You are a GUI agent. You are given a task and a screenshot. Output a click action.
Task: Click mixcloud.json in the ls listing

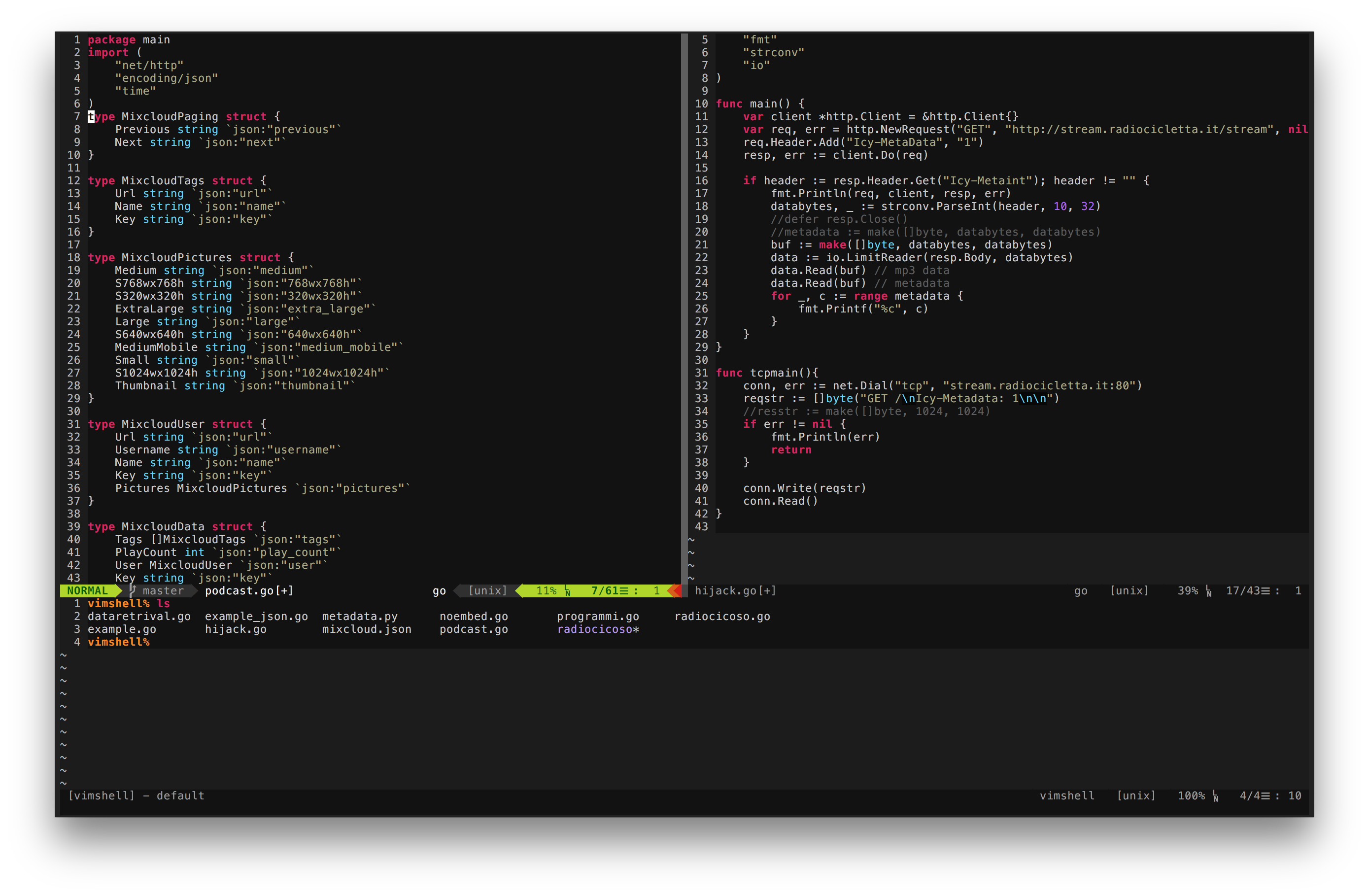(x=367, y=629)
